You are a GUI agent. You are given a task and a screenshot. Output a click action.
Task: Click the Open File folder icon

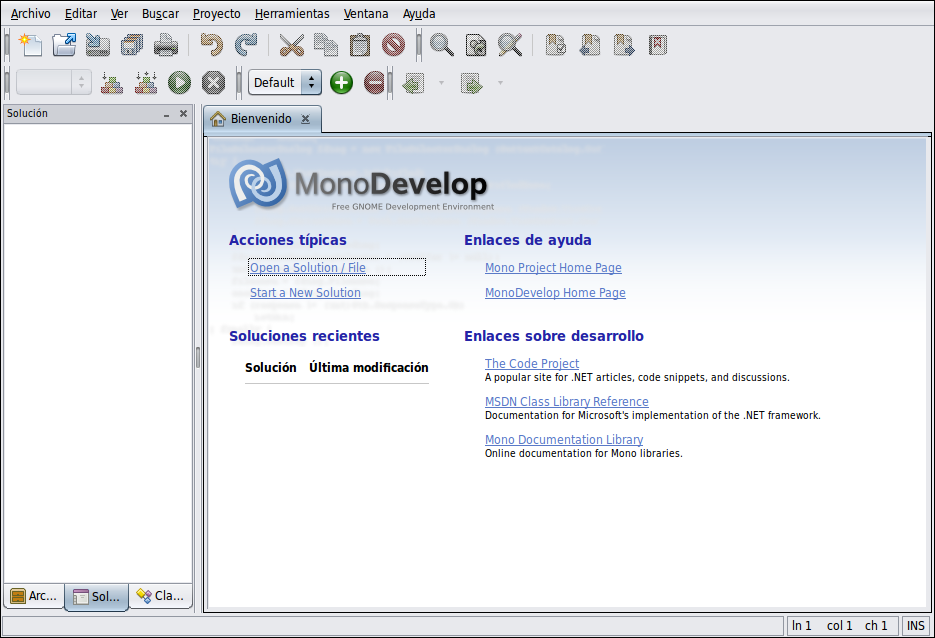64,45
